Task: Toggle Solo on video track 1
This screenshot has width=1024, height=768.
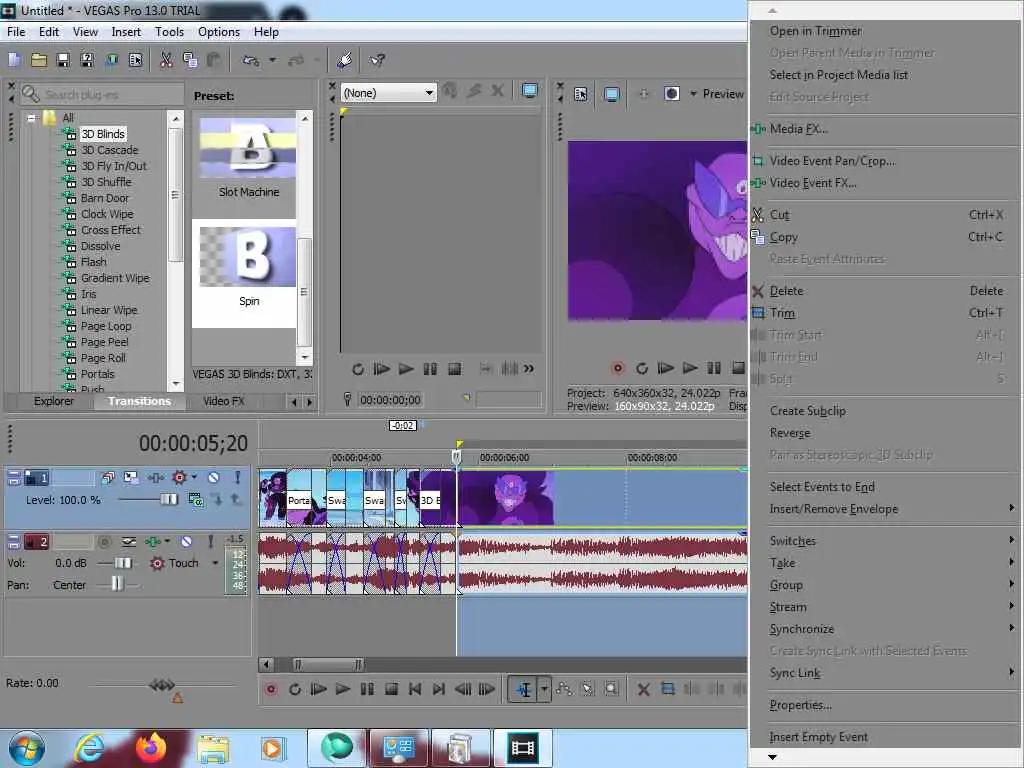Action: pos(238,478)
